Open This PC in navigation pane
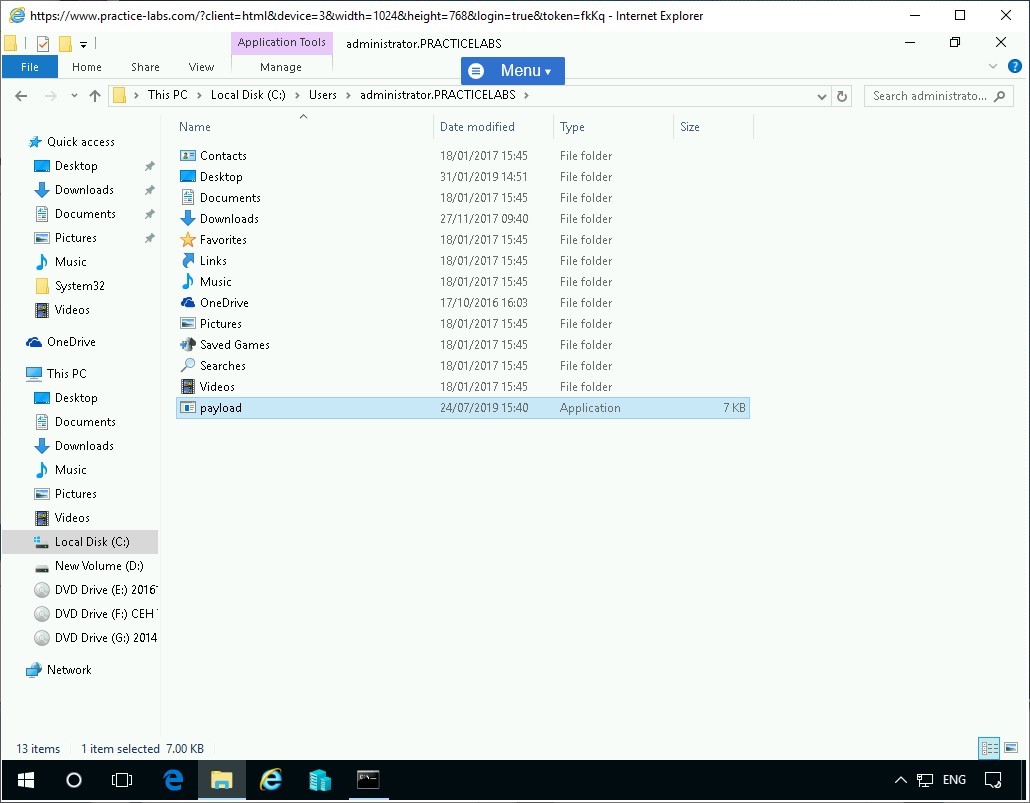The height and width of the screenshot is (803, 1030). point(66,374)
